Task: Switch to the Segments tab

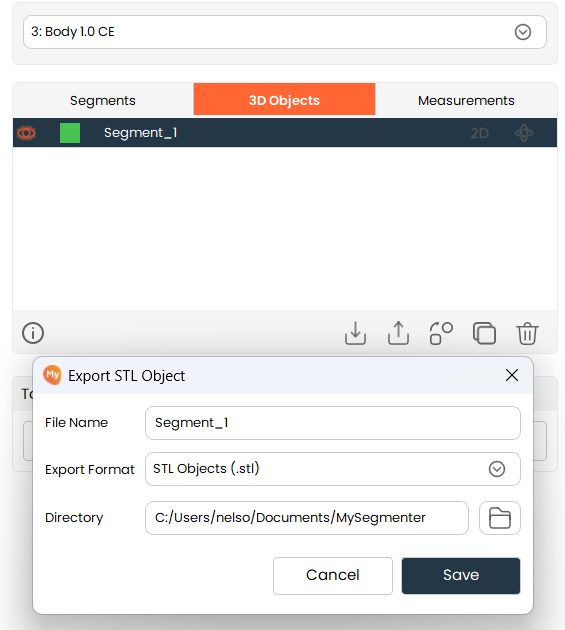Action: [x=103, y=100]
